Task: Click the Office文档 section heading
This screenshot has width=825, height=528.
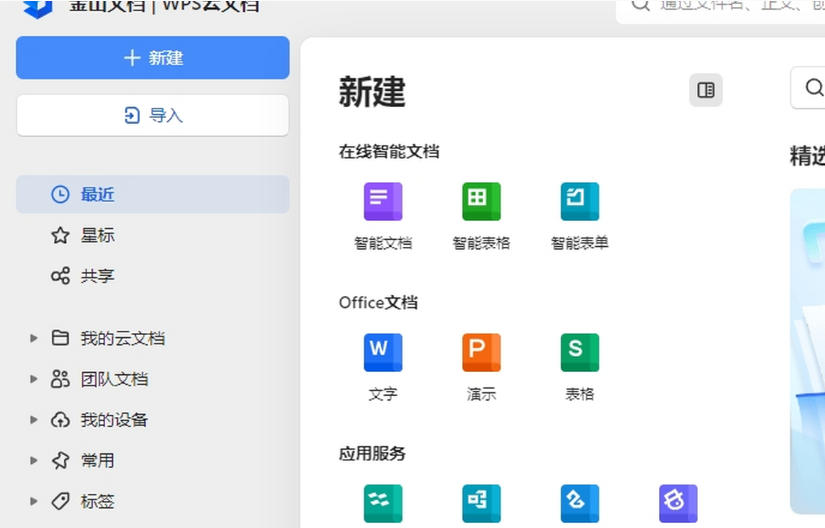Action: pos(378,302)
